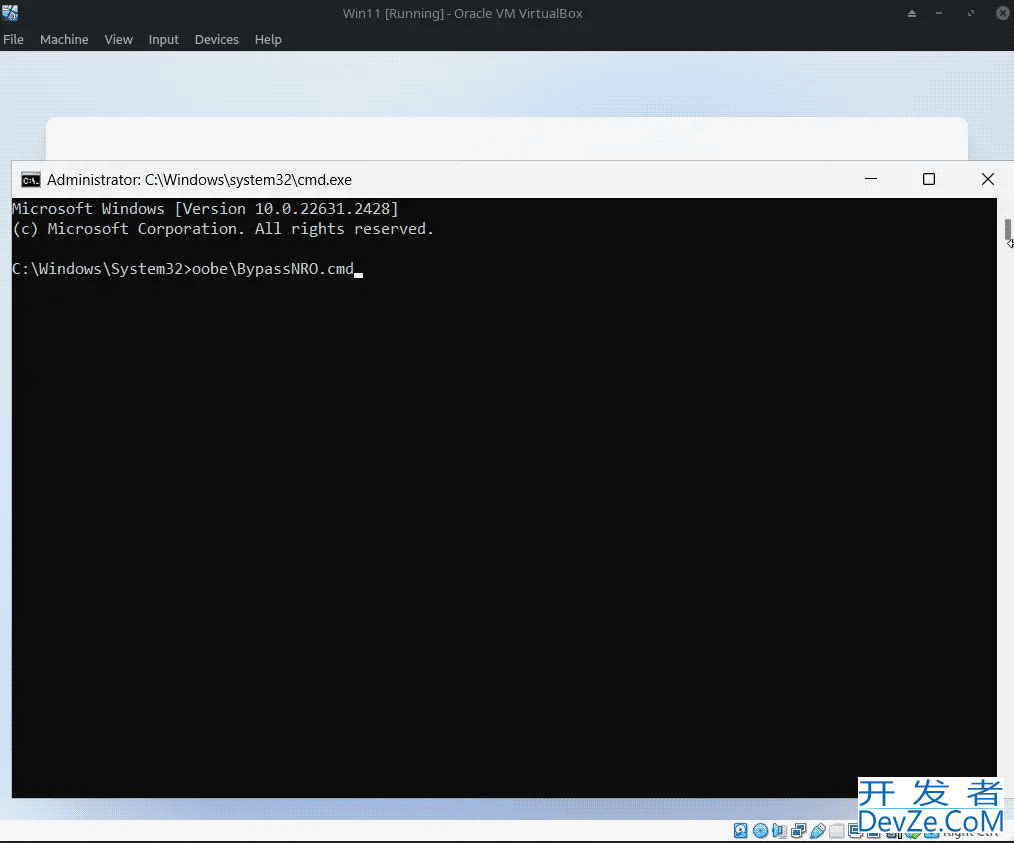Open the View menu
1014x843 pixels.
(118, 39)
